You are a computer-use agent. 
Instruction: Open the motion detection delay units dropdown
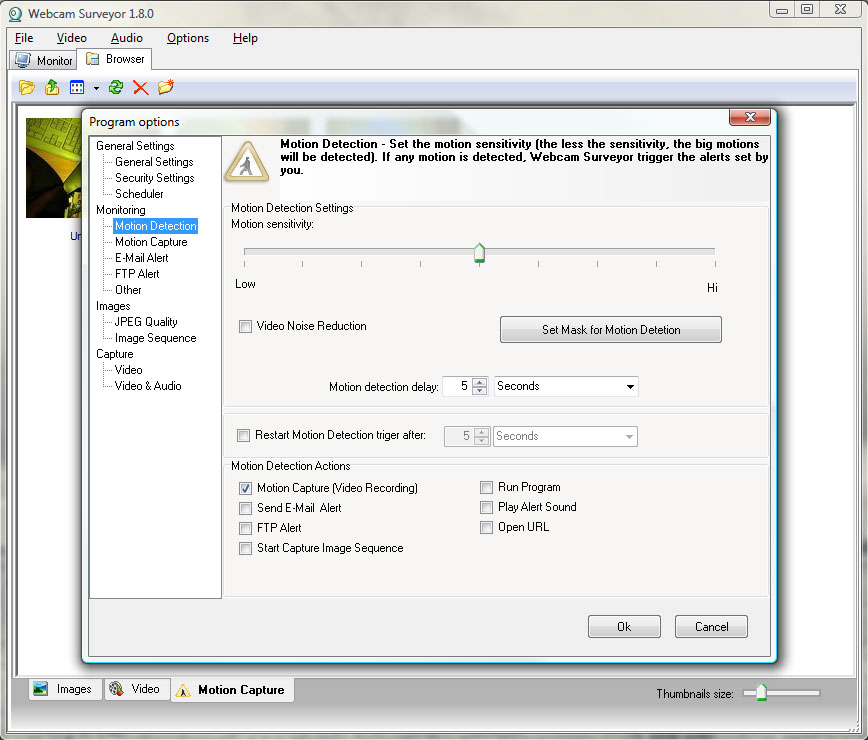coord(566,386)
